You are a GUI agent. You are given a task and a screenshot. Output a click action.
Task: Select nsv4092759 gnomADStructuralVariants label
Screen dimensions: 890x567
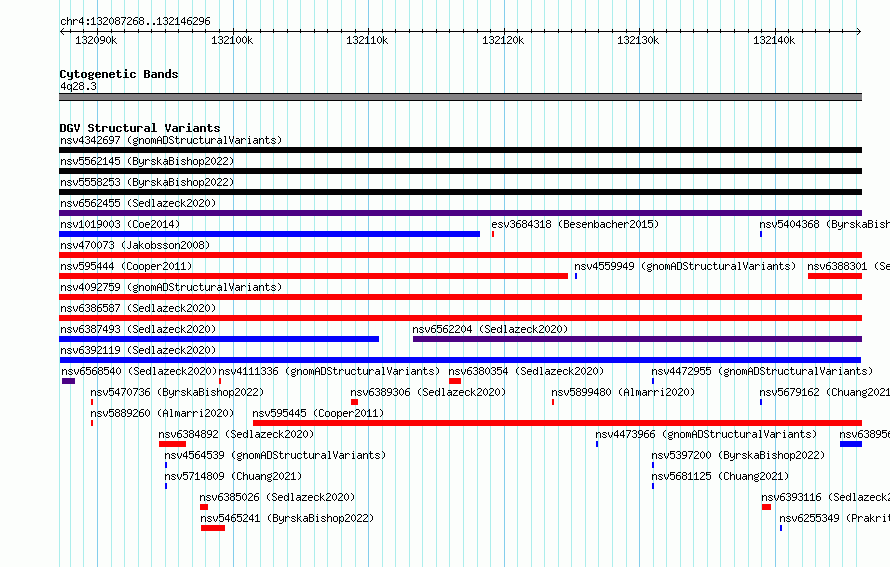171,287
